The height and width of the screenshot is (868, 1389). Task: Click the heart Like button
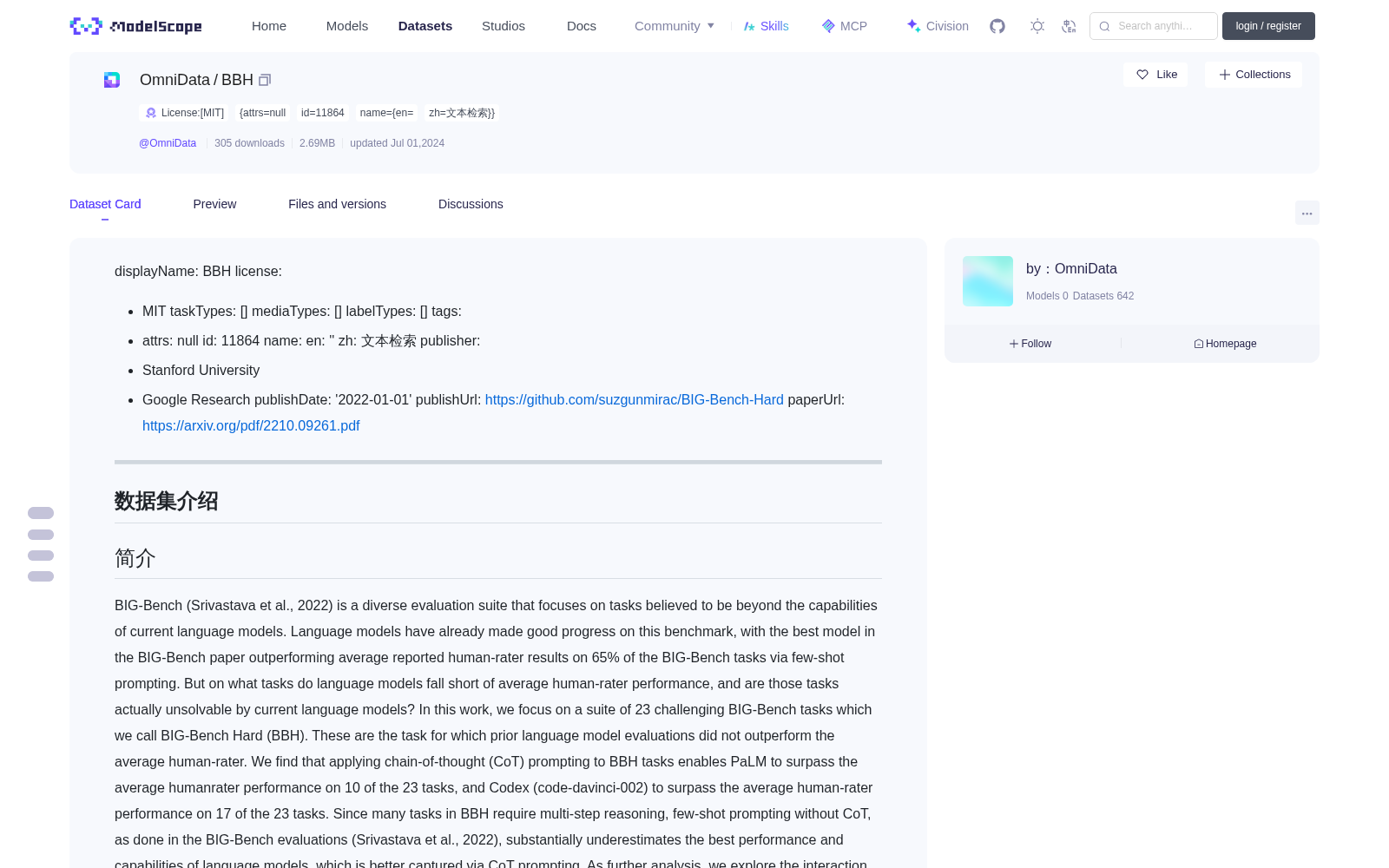point(1155,75)
